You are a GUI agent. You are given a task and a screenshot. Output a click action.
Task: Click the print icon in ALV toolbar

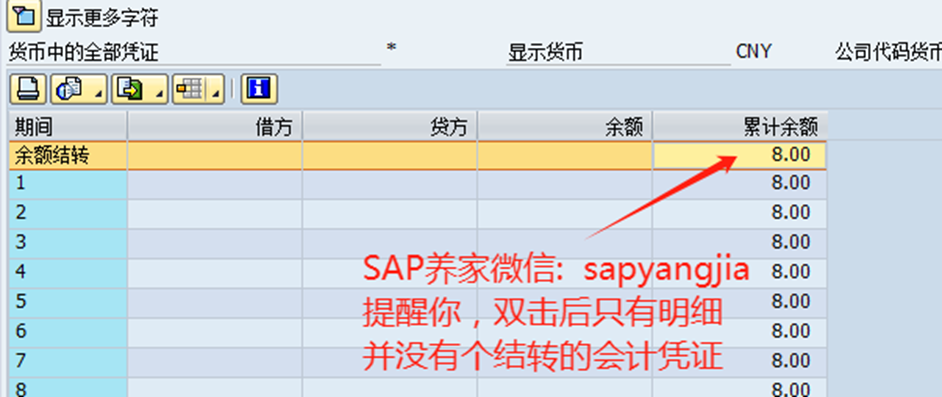pyautogui.click(x=28, y=89)
